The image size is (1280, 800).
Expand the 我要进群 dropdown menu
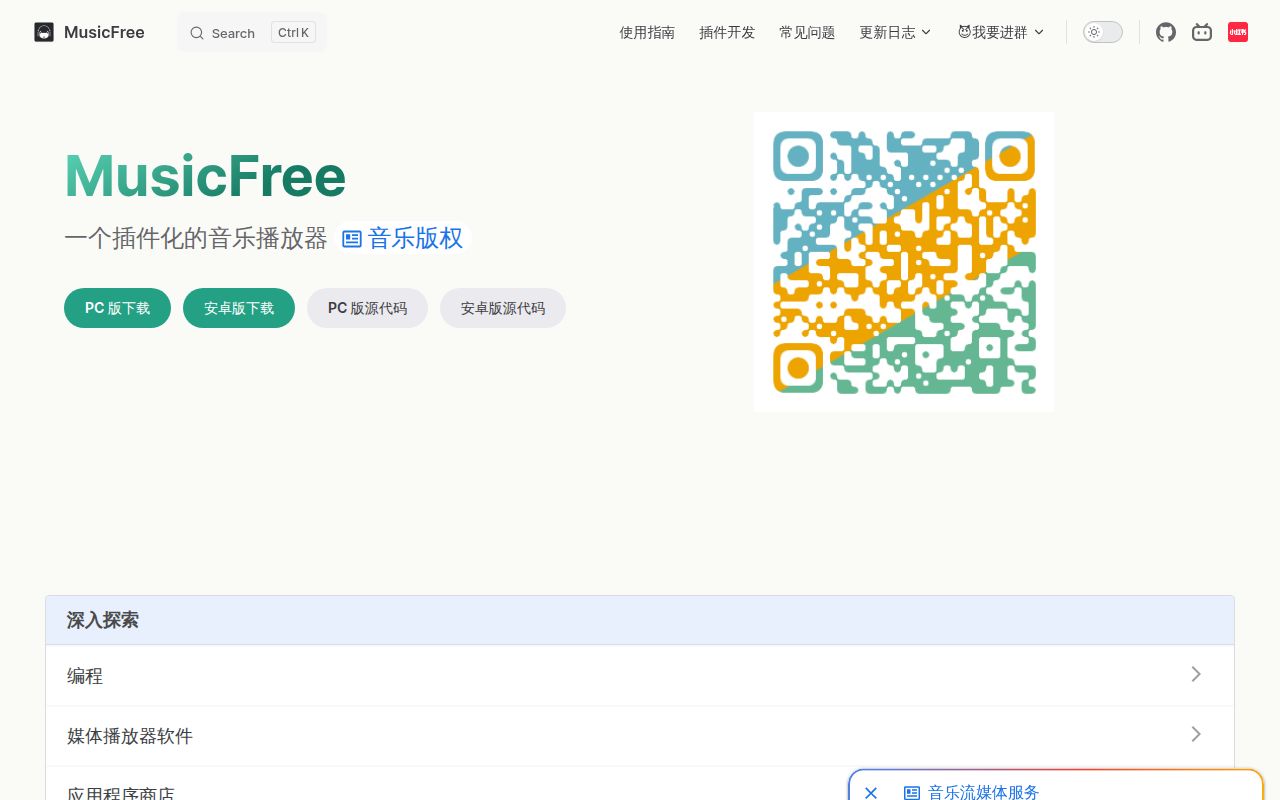(1001, 32)
